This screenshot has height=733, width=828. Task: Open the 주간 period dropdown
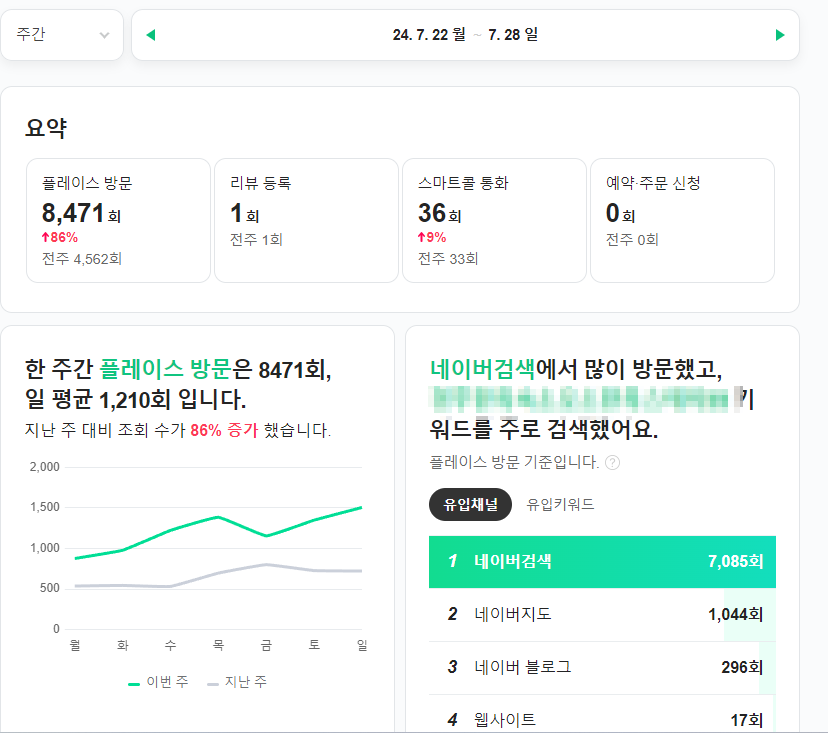[x=62, y=35]
